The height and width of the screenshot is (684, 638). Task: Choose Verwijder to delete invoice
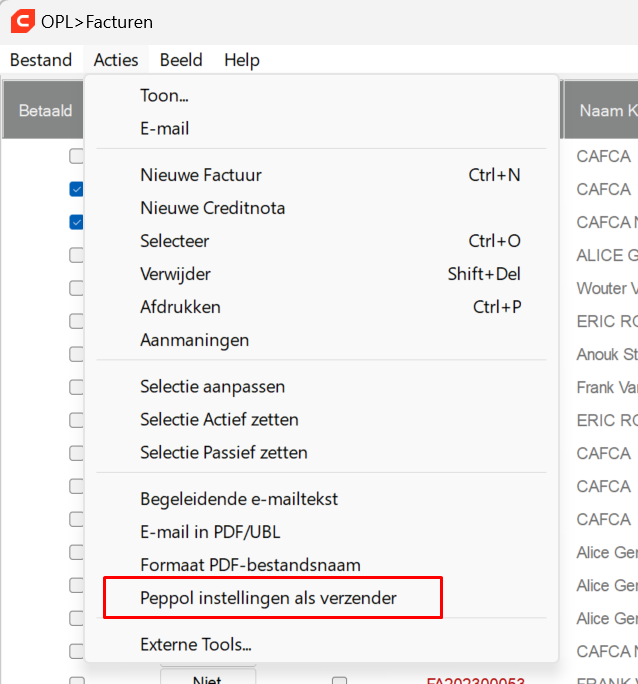click(321, 274)
